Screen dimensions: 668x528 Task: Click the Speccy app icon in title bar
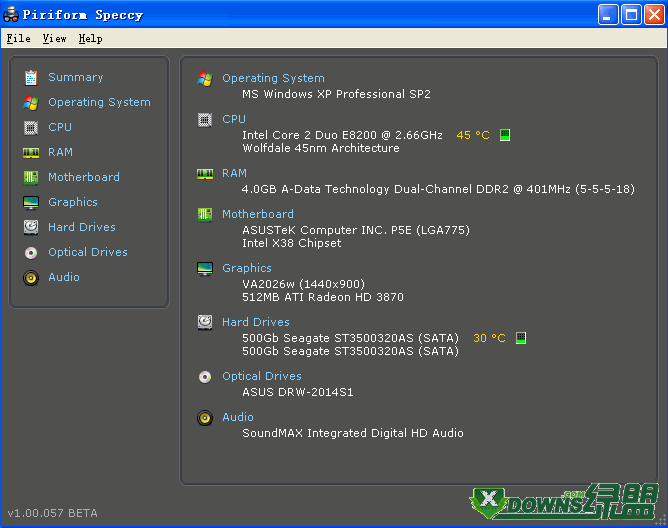[11, 15]
